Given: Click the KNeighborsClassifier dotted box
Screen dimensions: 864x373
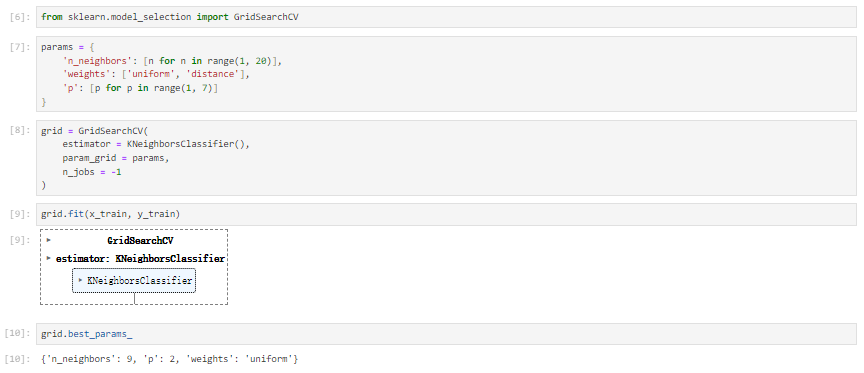Looking at the screenshot, I should (x=134, y=280).
